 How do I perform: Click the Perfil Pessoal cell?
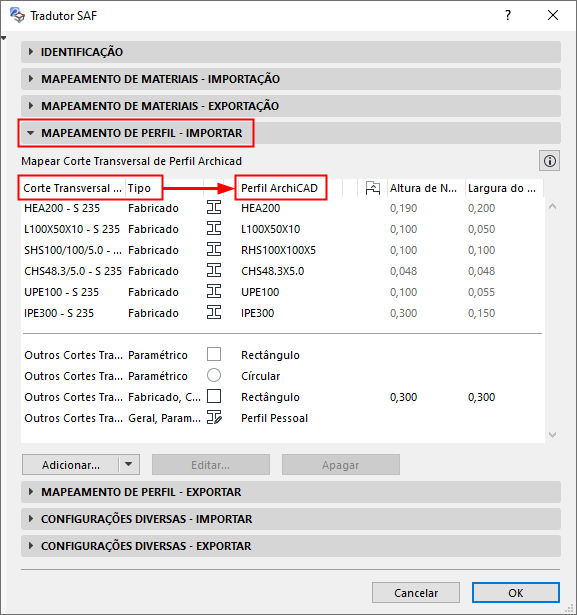coord(274,418)
